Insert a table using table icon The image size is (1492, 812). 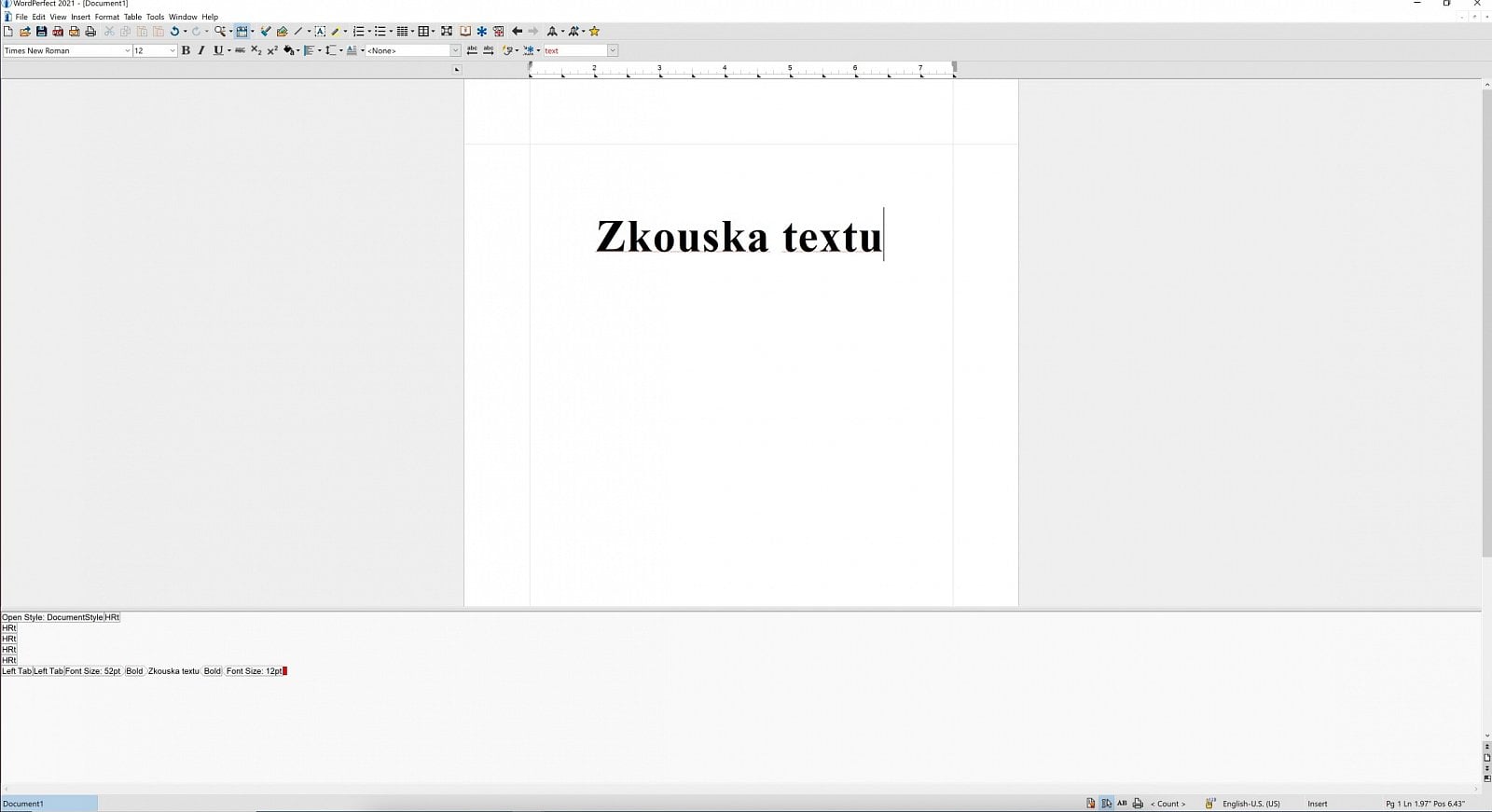pyautogui.click(x=423, y=31)
